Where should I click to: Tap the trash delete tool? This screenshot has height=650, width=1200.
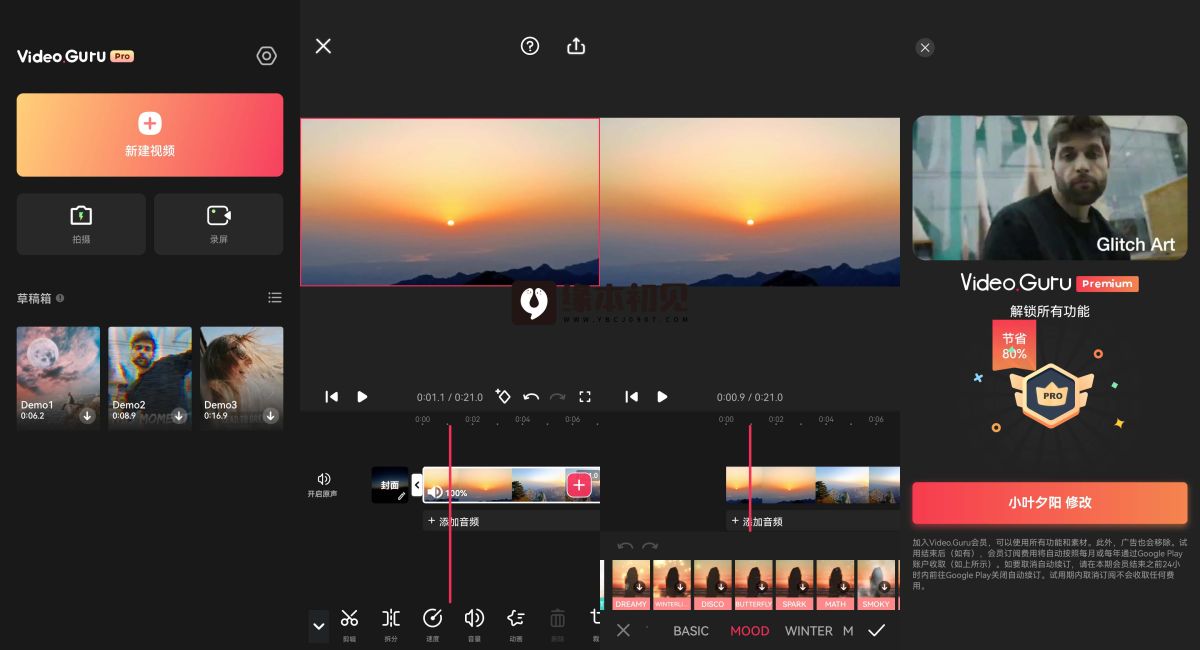pyautogui.click(x=558, y=624)
